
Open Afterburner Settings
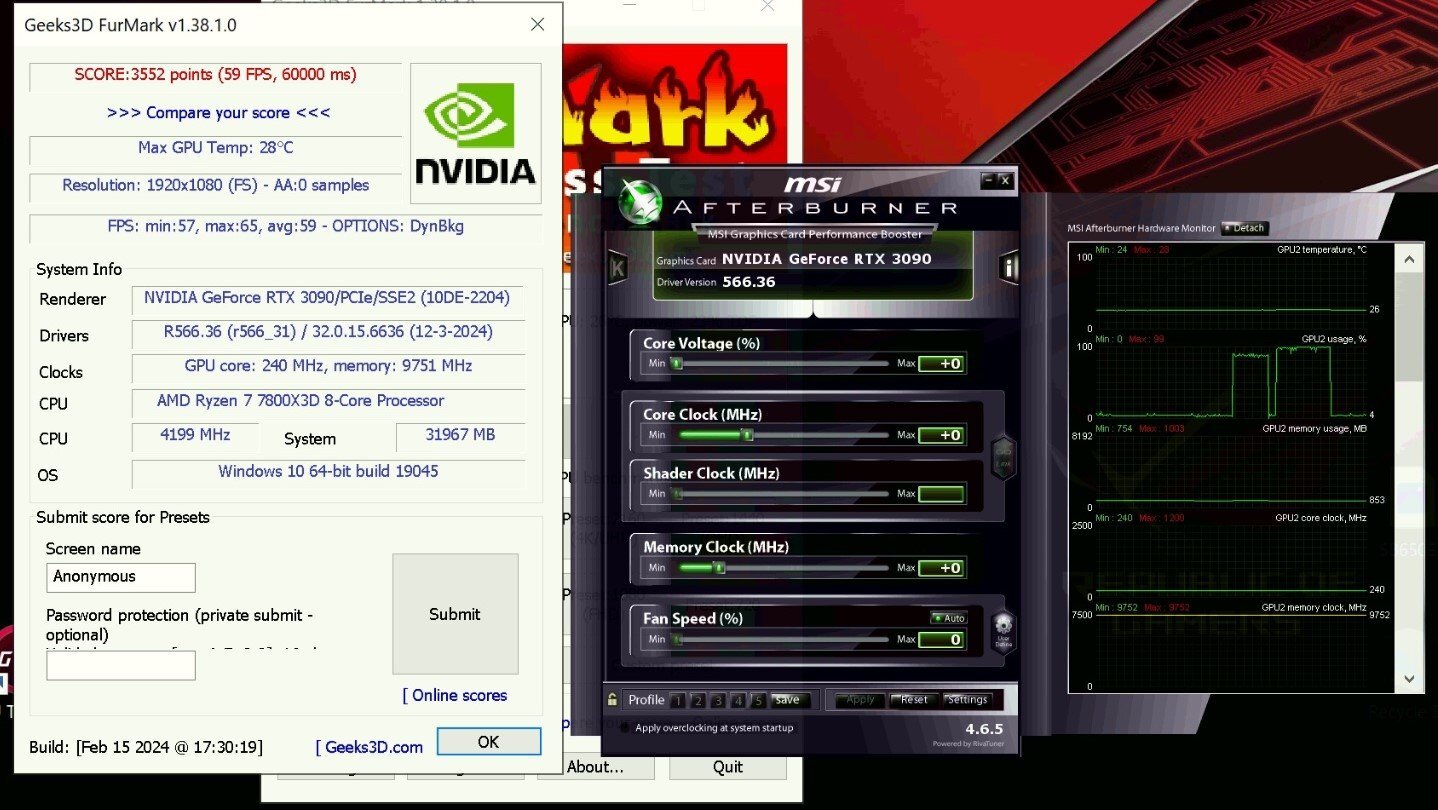coord(967,700)
